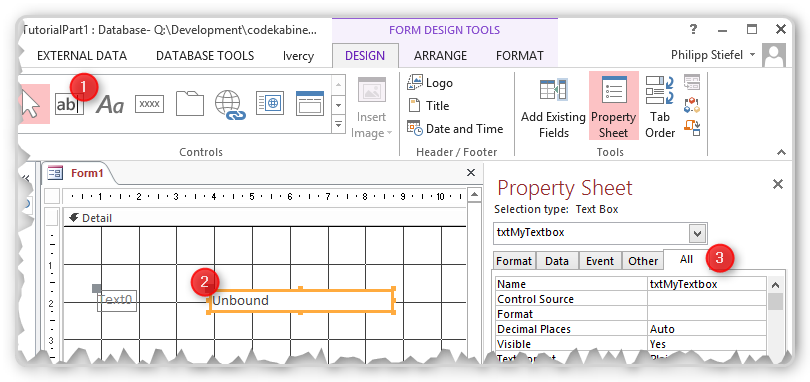Click the form selector box by rulers

click(52, 196)
